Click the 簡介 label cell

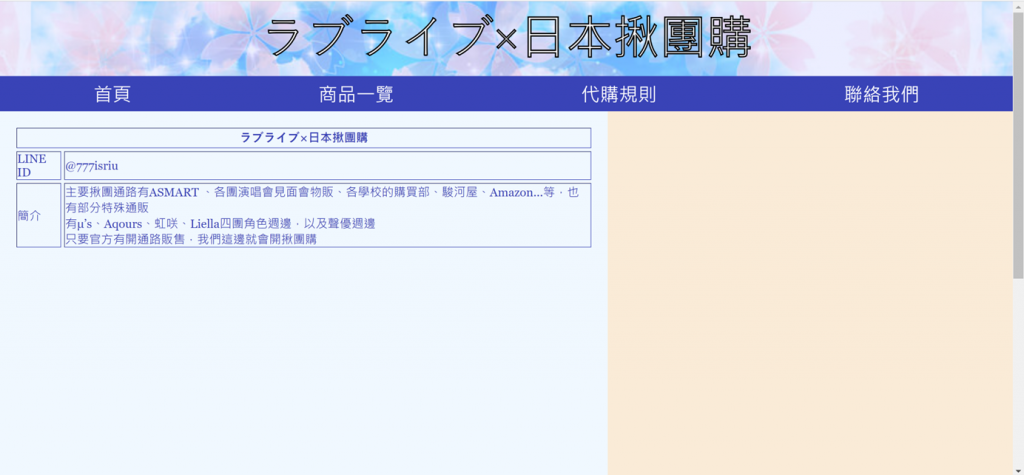tap(39, 216)
